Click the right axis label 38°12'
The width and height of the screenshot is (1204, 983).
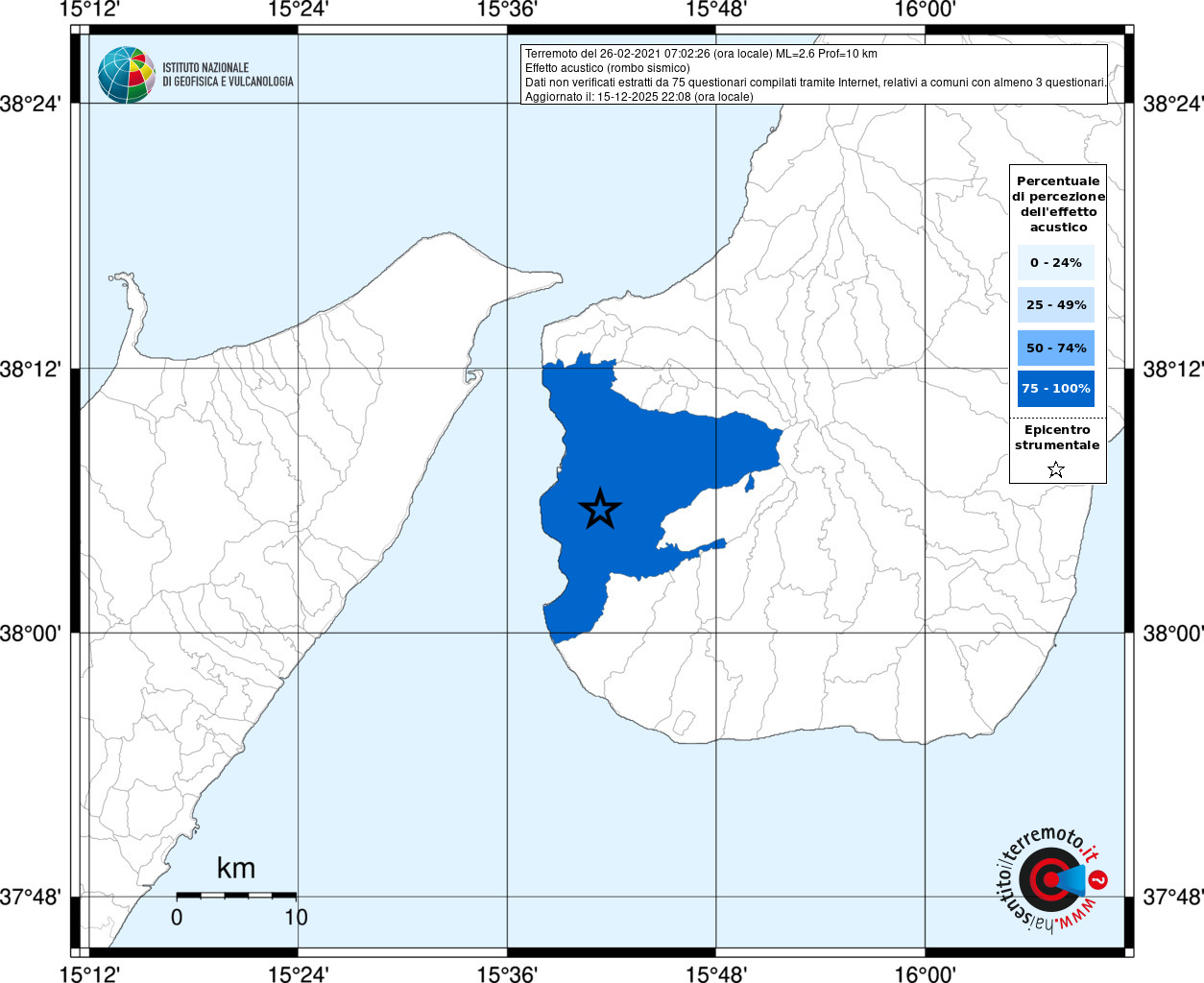coord(1172,369)
